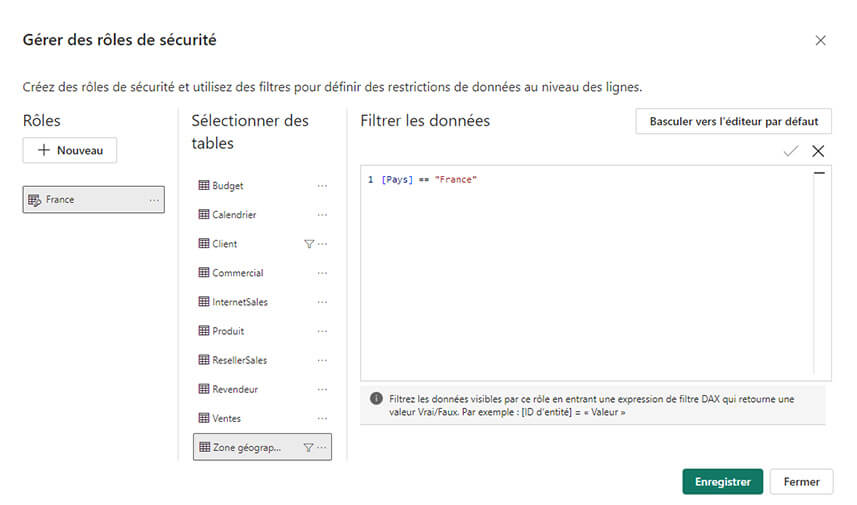Select the Revendeur table
This screenshot has height=505, width=857.
(x=262, y=389)
